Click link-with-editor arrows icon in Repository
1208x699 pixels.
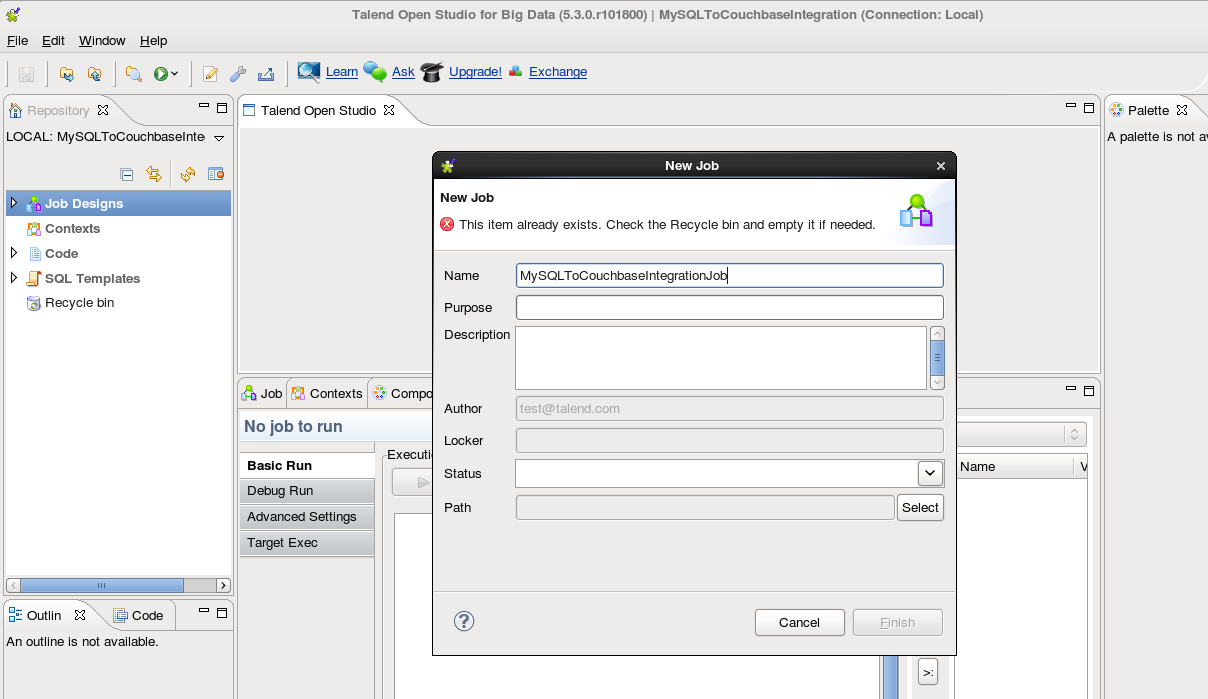154,174
